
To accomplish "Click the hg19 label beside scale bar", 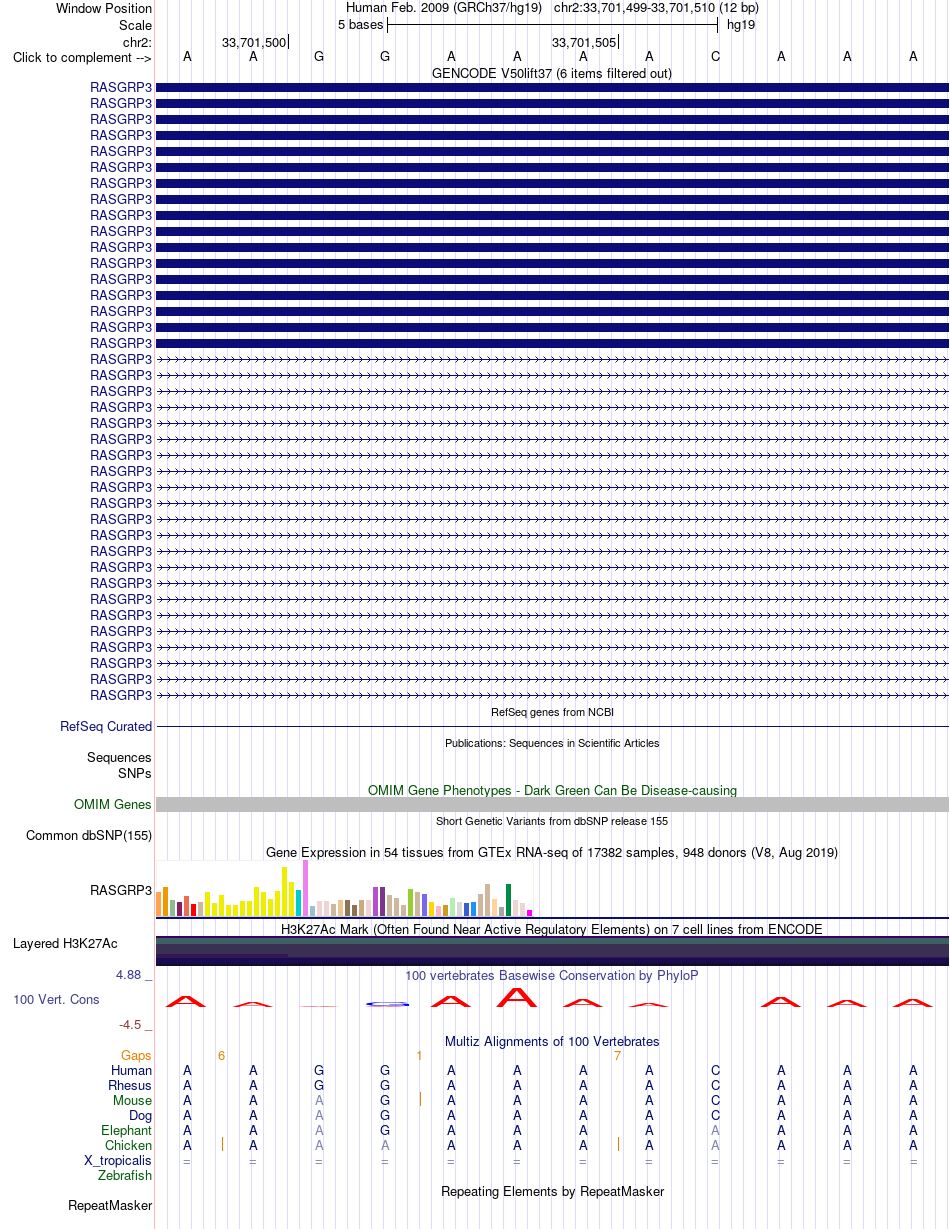I will click(741, 24).
